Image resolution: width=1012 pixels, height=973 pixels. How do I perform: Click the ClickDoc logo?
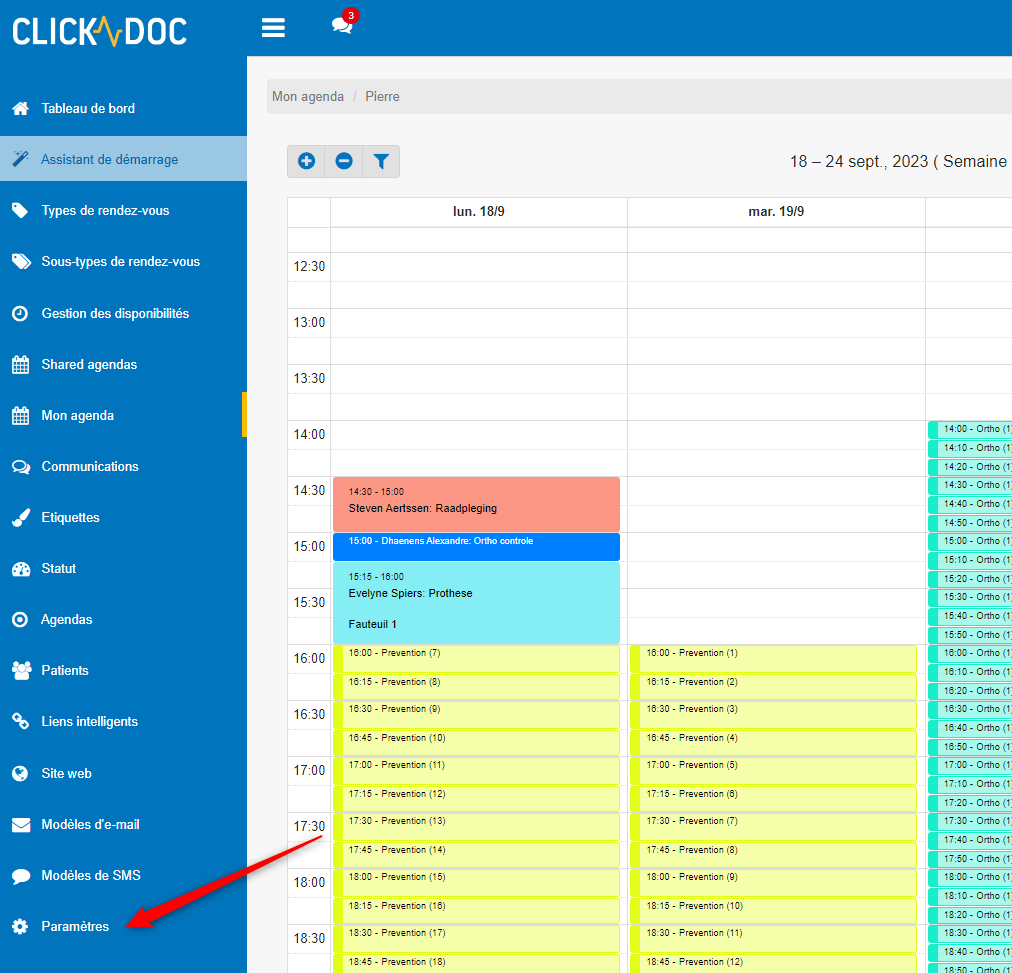[100, 31]
